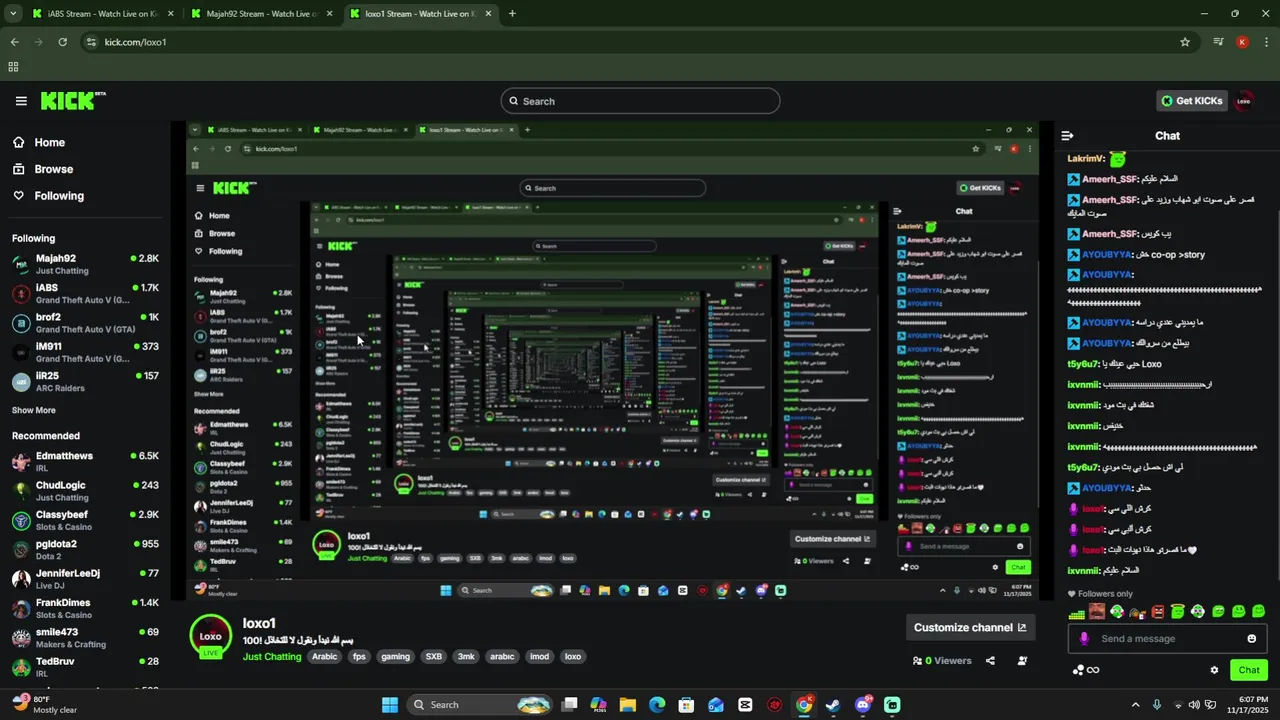The width and height of the screenshot is (1280, 720).
Task: Expand Following list with Show More
Action: coord(33,410)
